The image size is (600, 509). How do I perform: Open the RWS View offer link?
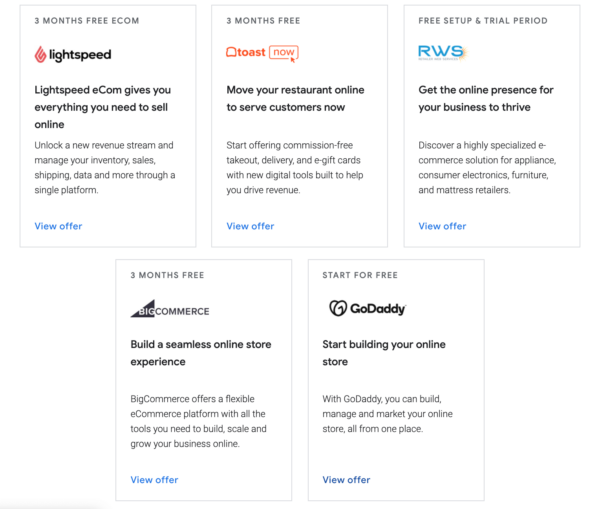pos(442,226)
